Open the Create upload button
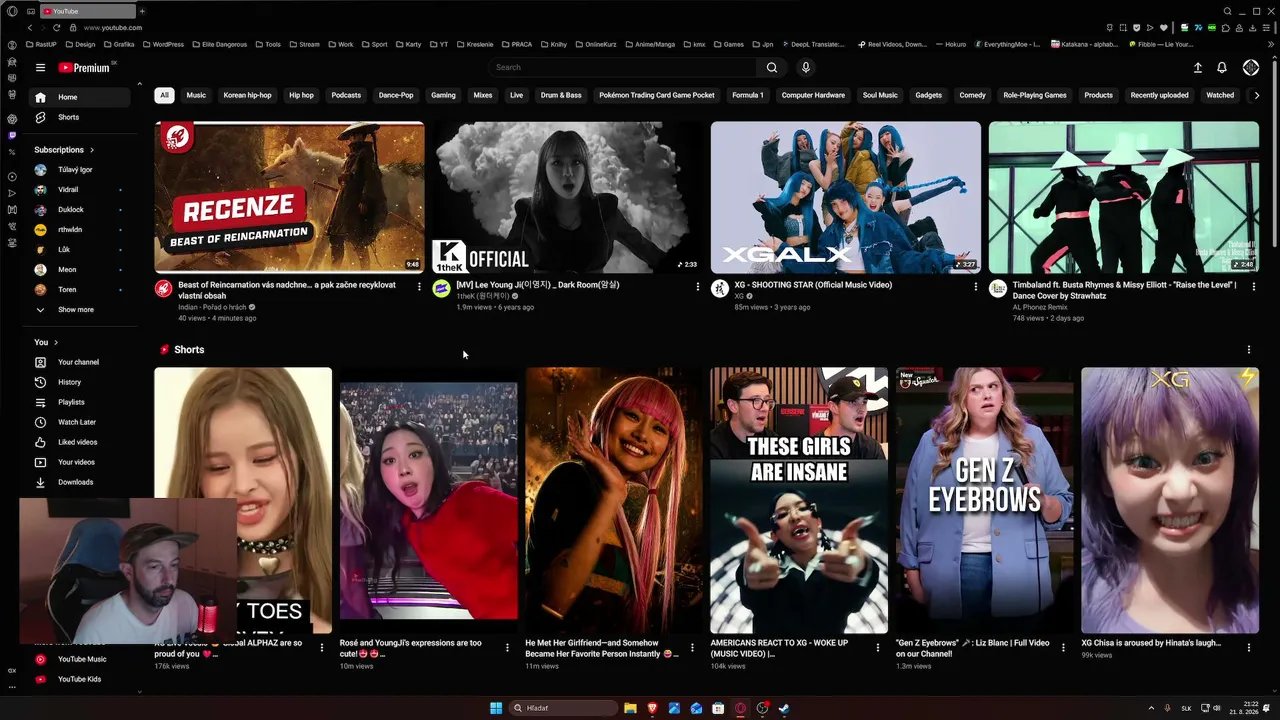This screenshot has width=1280, height=720. tap(1197, 68)
